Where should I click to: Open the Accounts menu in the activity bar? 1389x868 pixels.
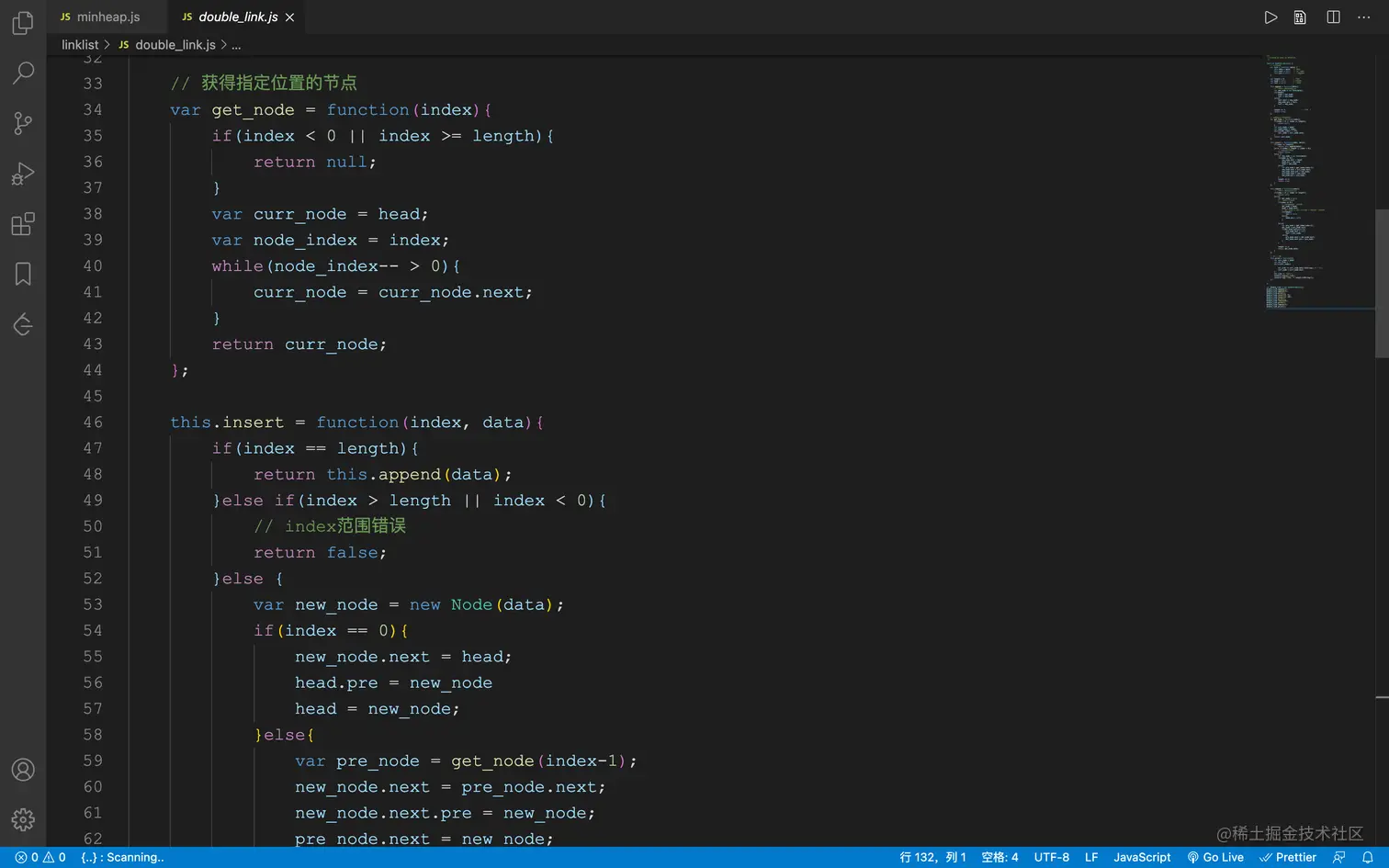pyautogui.click(x=23, y=770)
